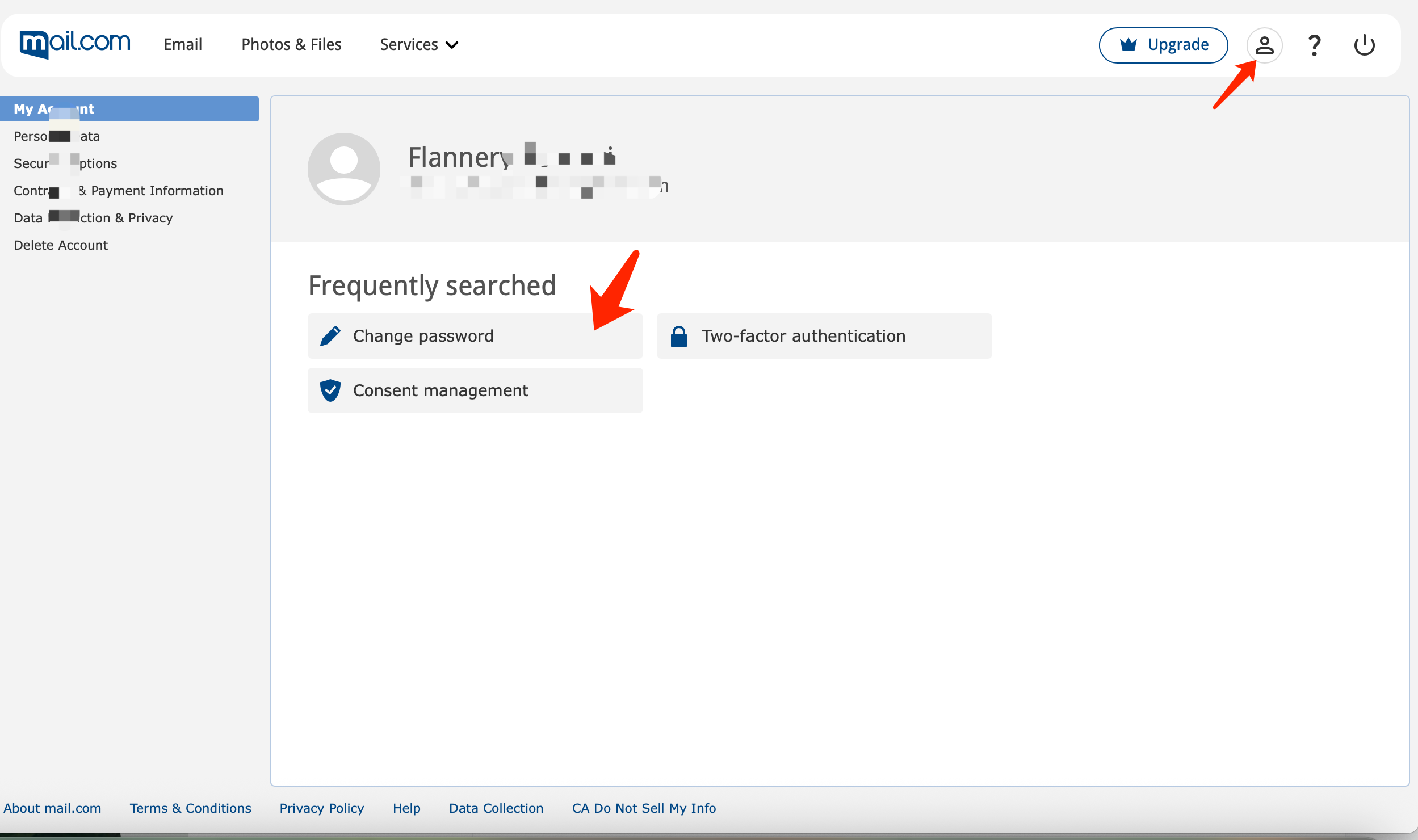
Task: Click the user avatar placeholder image
Action: [x=344, y=169]
